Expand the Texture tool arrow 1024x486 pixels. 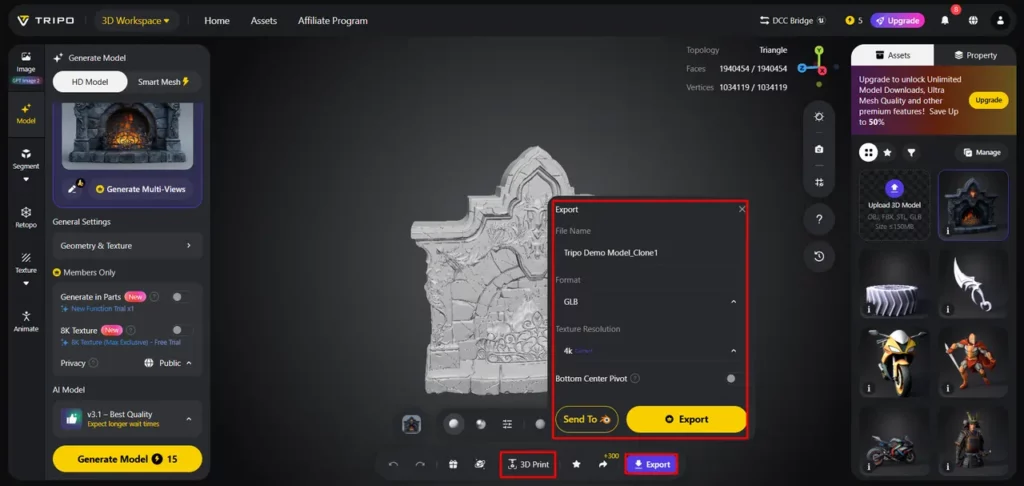click(x=26, y=284)
